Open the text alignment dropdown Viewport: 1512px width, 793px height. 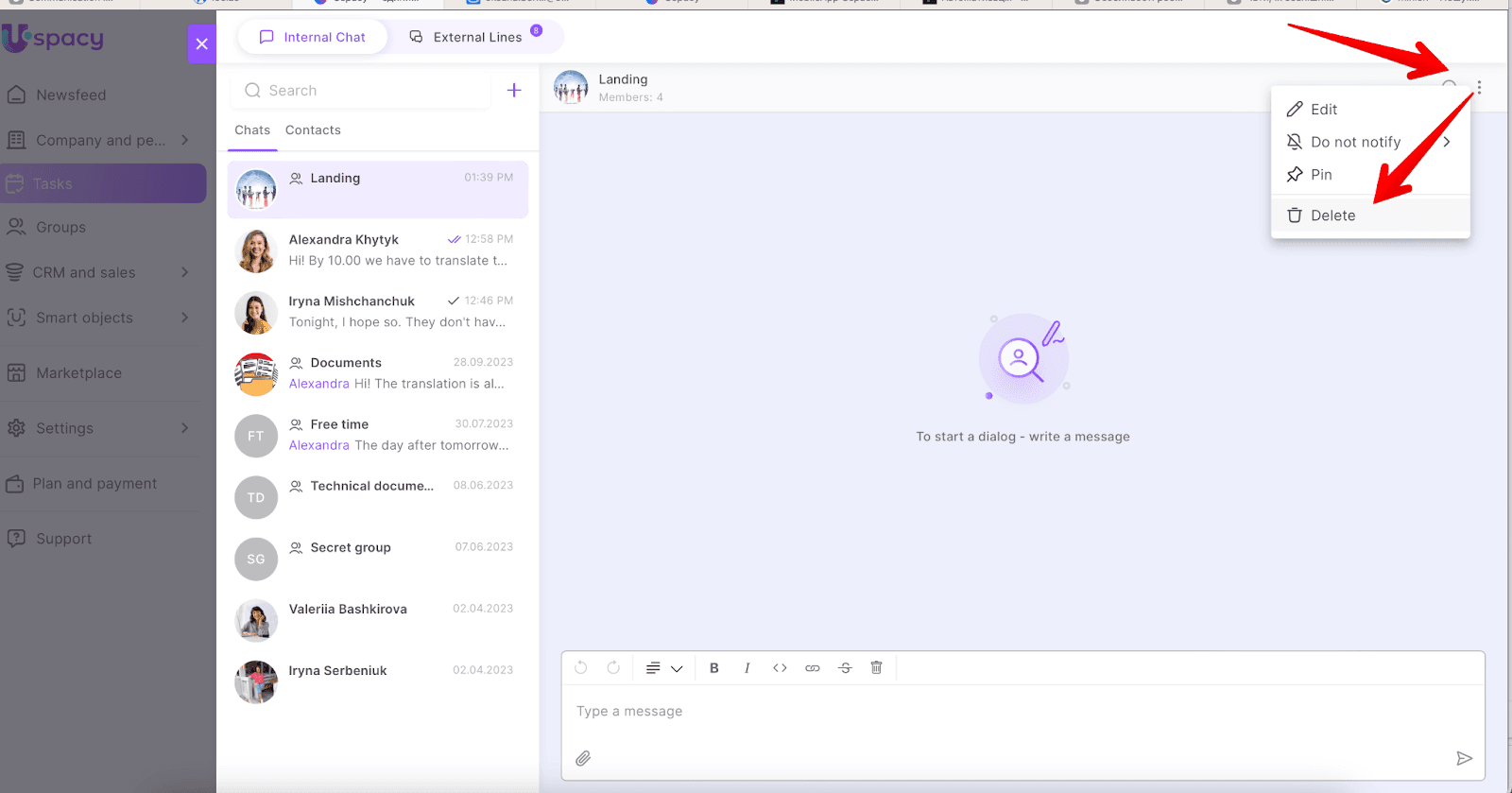coord(663,668)
